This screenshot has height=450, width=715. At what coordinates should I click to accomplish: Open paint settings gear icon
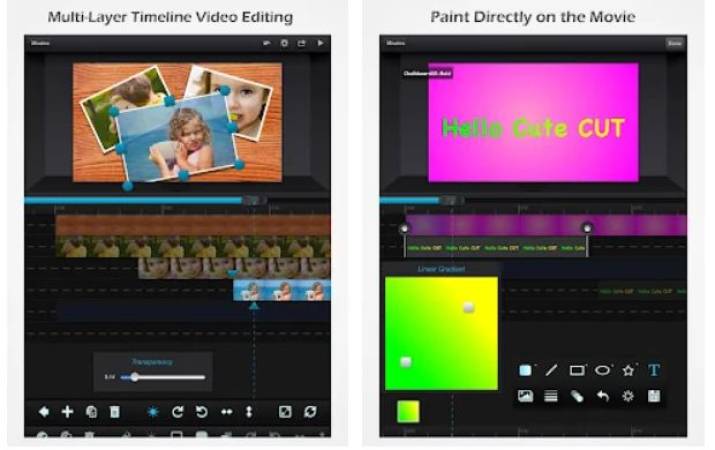point(628,396)
